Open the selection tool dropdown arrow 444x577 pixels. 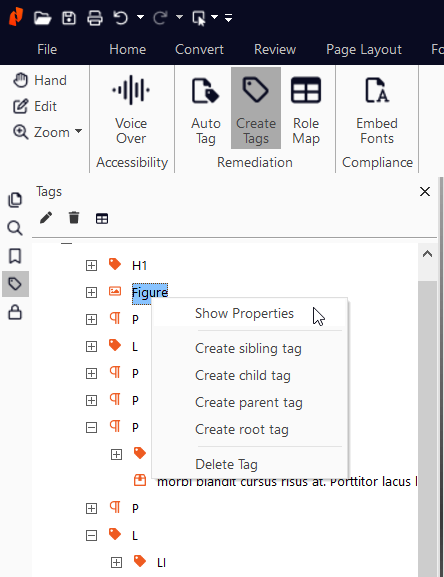[215, 17]
